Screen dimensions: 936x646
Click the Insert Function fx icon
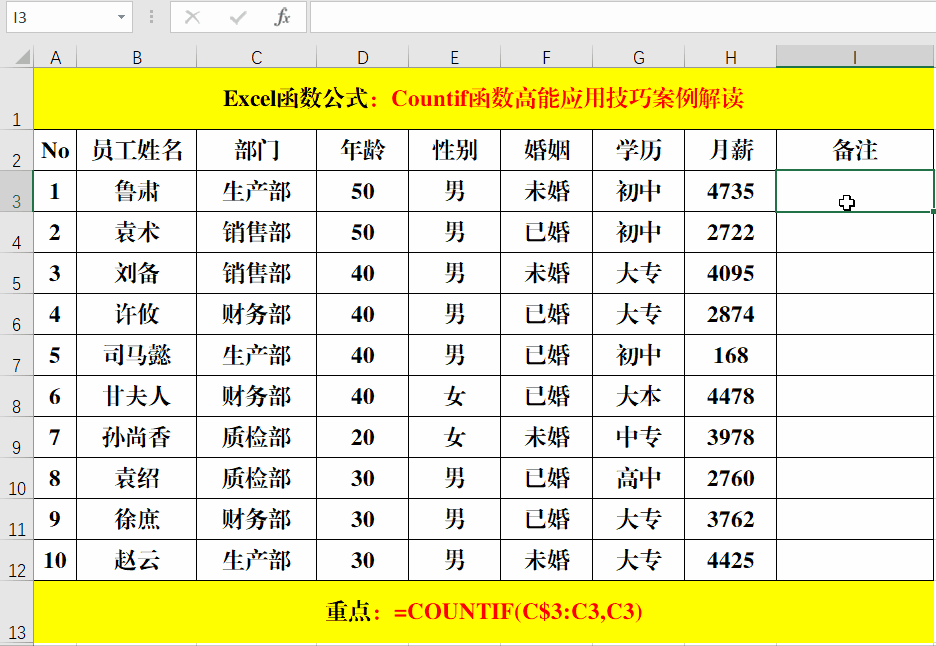pos(282,17)
